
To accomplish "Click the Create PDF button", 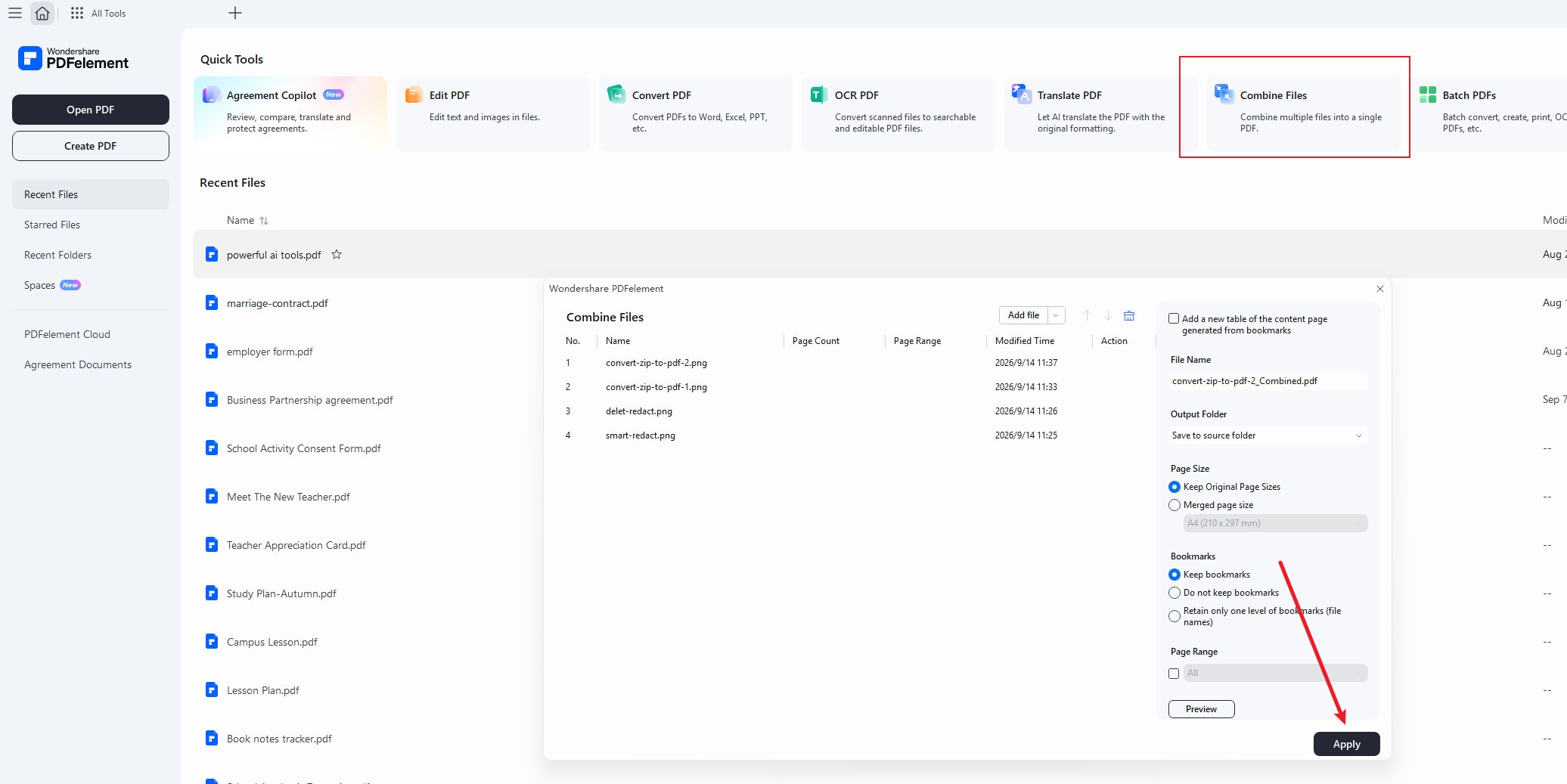I will tap(91, 146).
